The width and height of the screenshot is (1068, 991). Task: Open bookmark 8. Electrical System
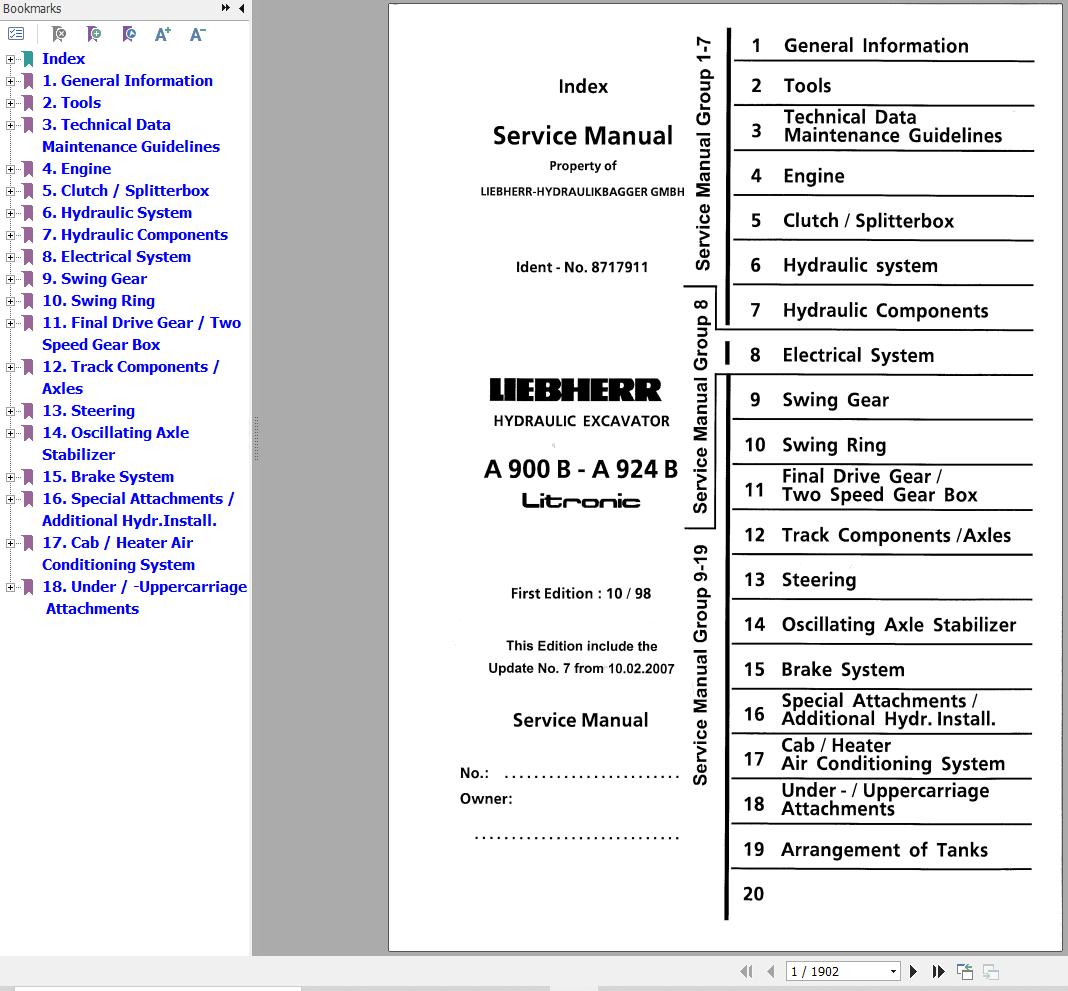click(116, 257)
